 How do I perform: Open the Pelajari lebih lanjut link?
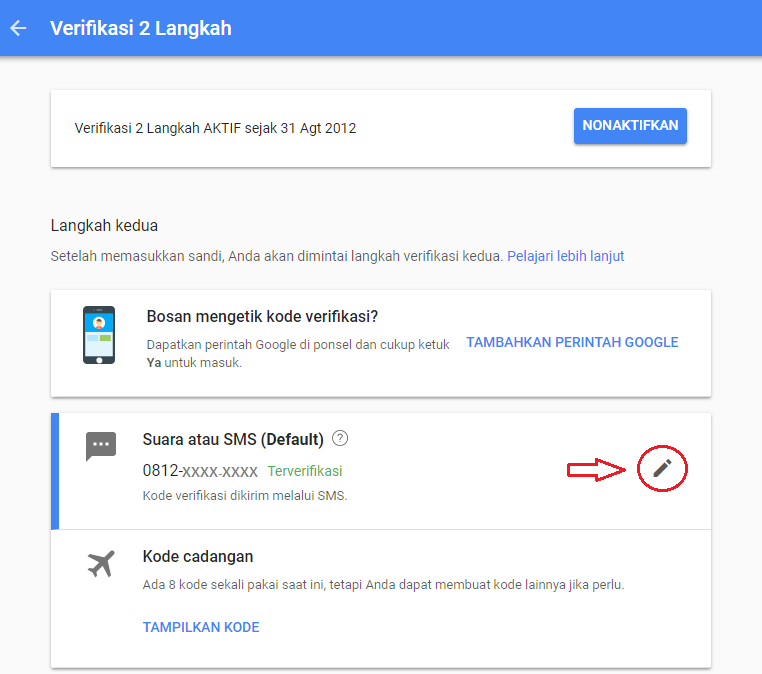566,256
